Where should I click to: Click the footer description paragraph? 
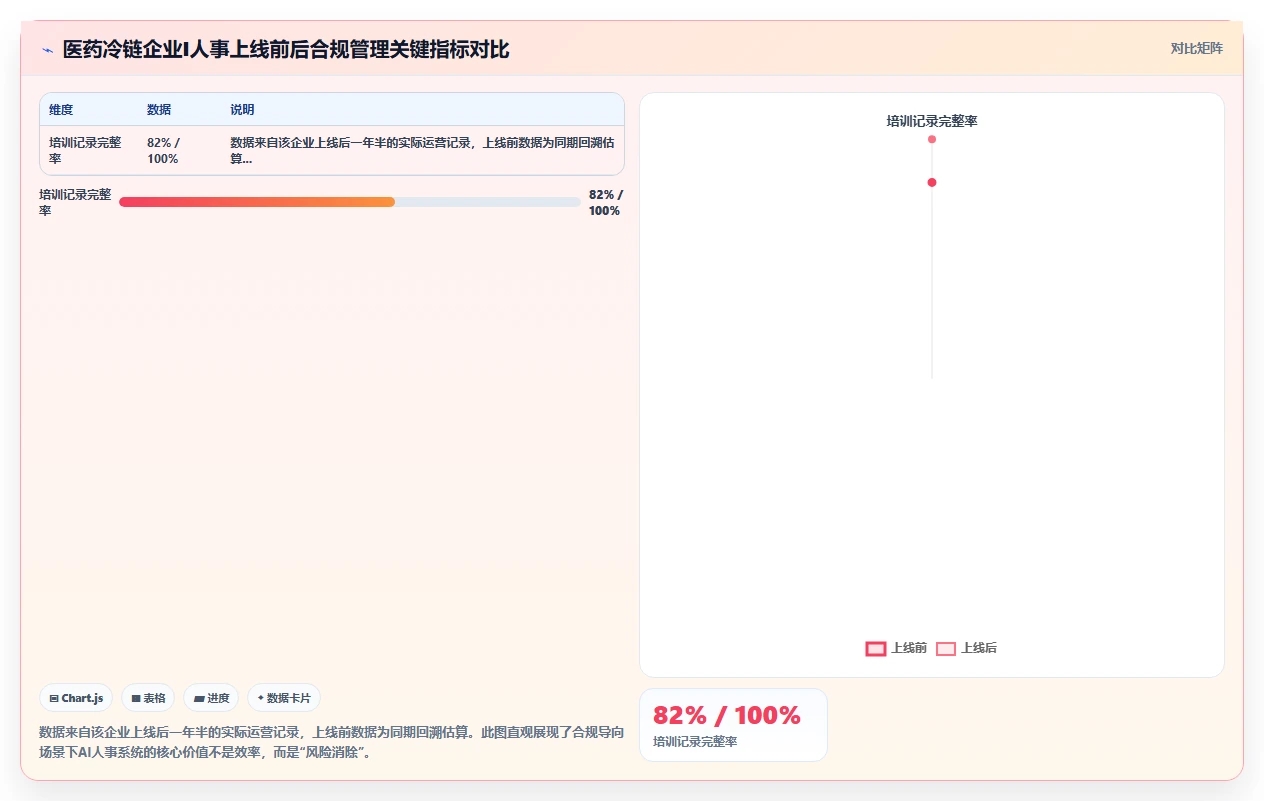tap(331, 743)
